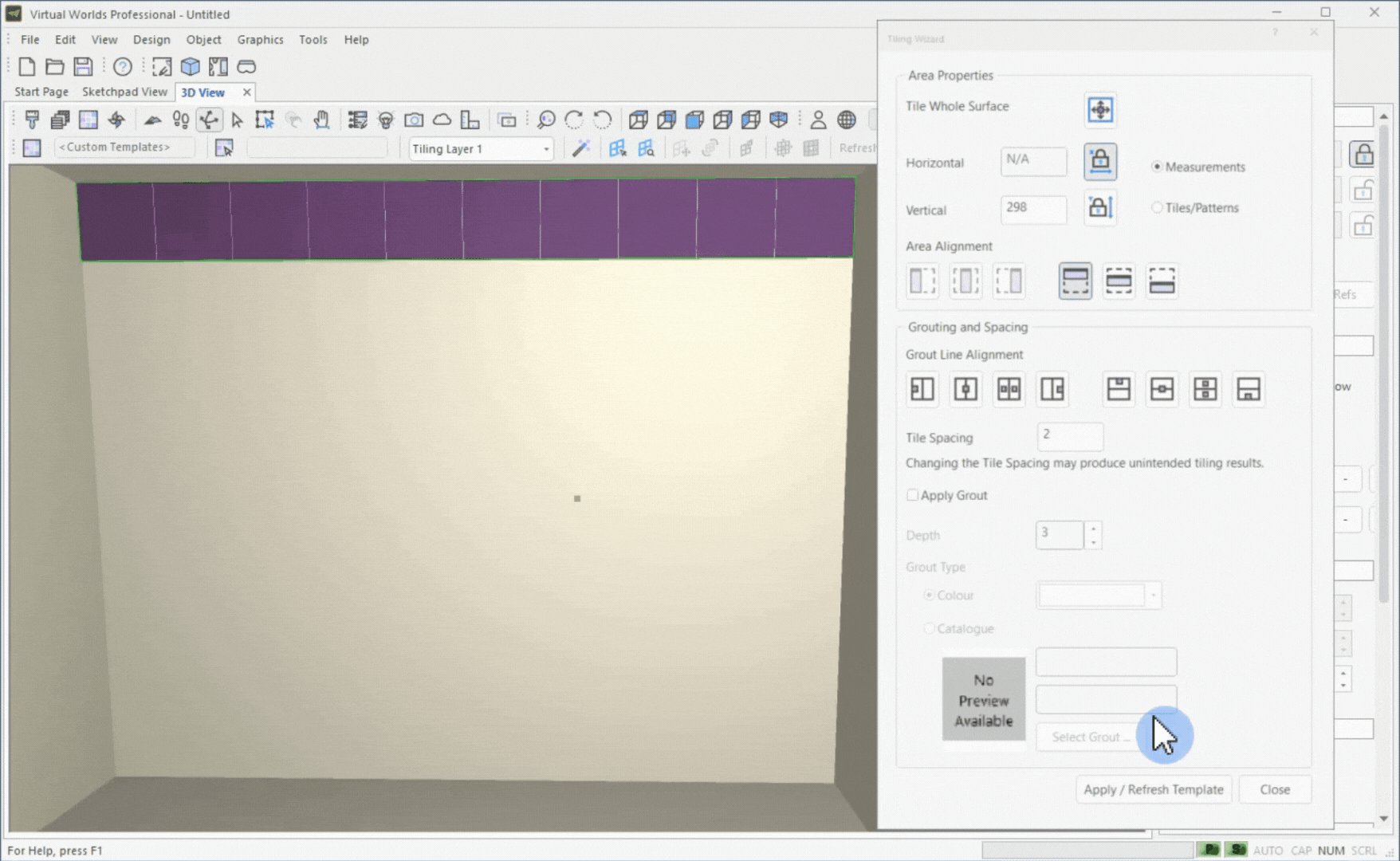Open the Tiling Layer 1 dropdown
The image size is (1400, 861).
click(481, 149)
